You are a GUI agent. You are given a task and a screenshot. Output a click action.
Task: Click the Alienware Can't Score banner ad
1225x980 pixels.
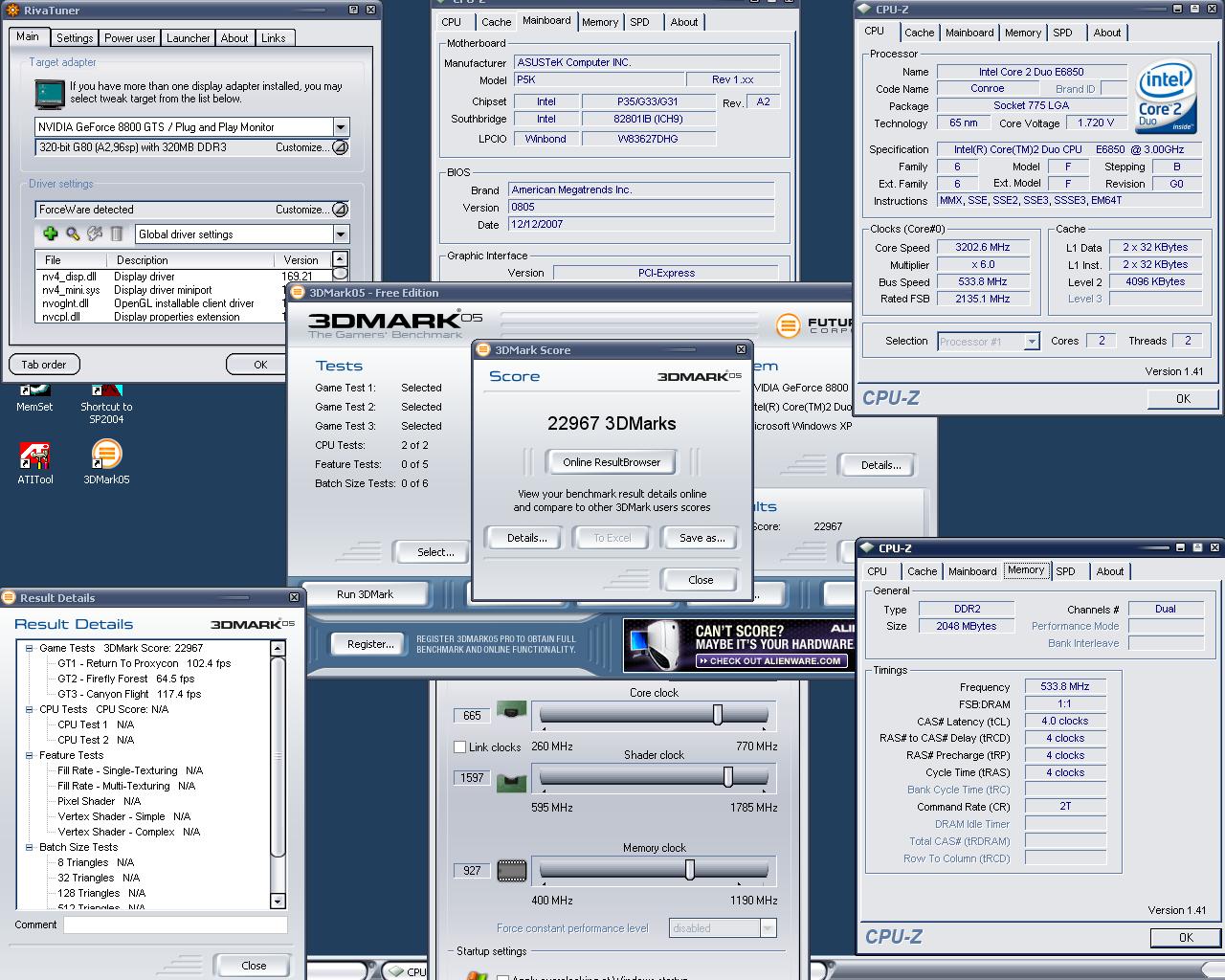(x=739, y=645)
